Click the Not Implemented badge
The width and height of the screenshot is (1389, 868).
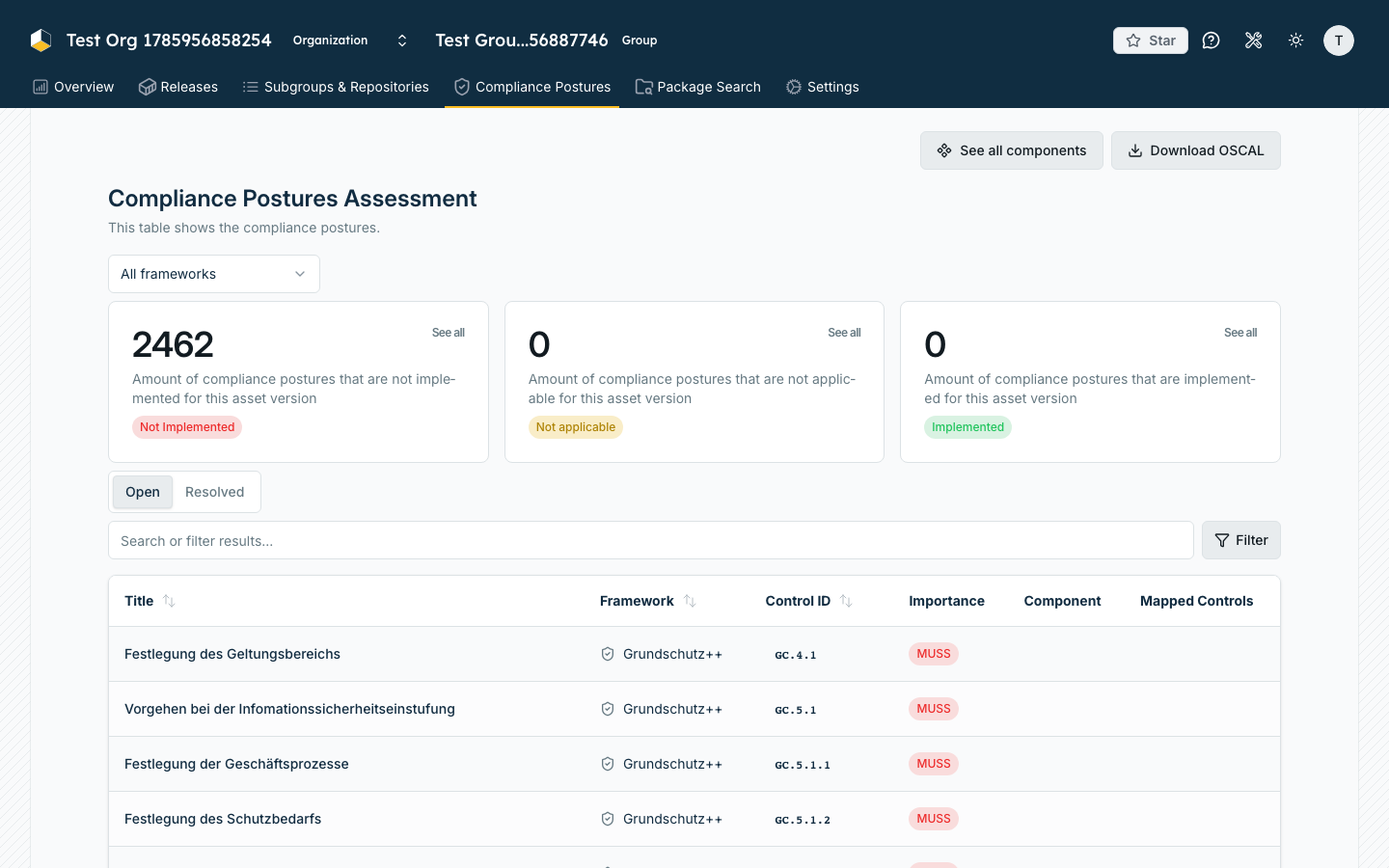187,427
